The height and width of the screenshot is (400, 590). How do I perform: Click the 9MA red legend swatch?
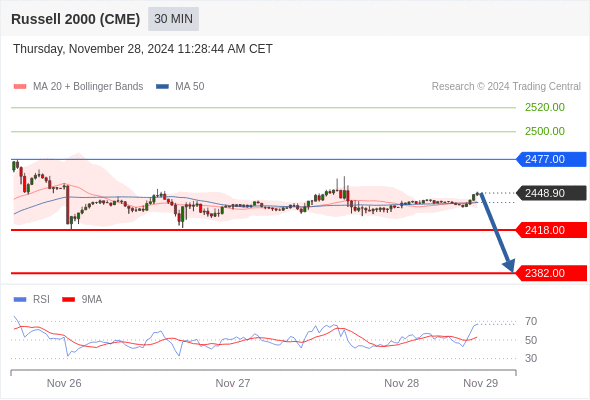pyautogui.click(x=68, y=300)
